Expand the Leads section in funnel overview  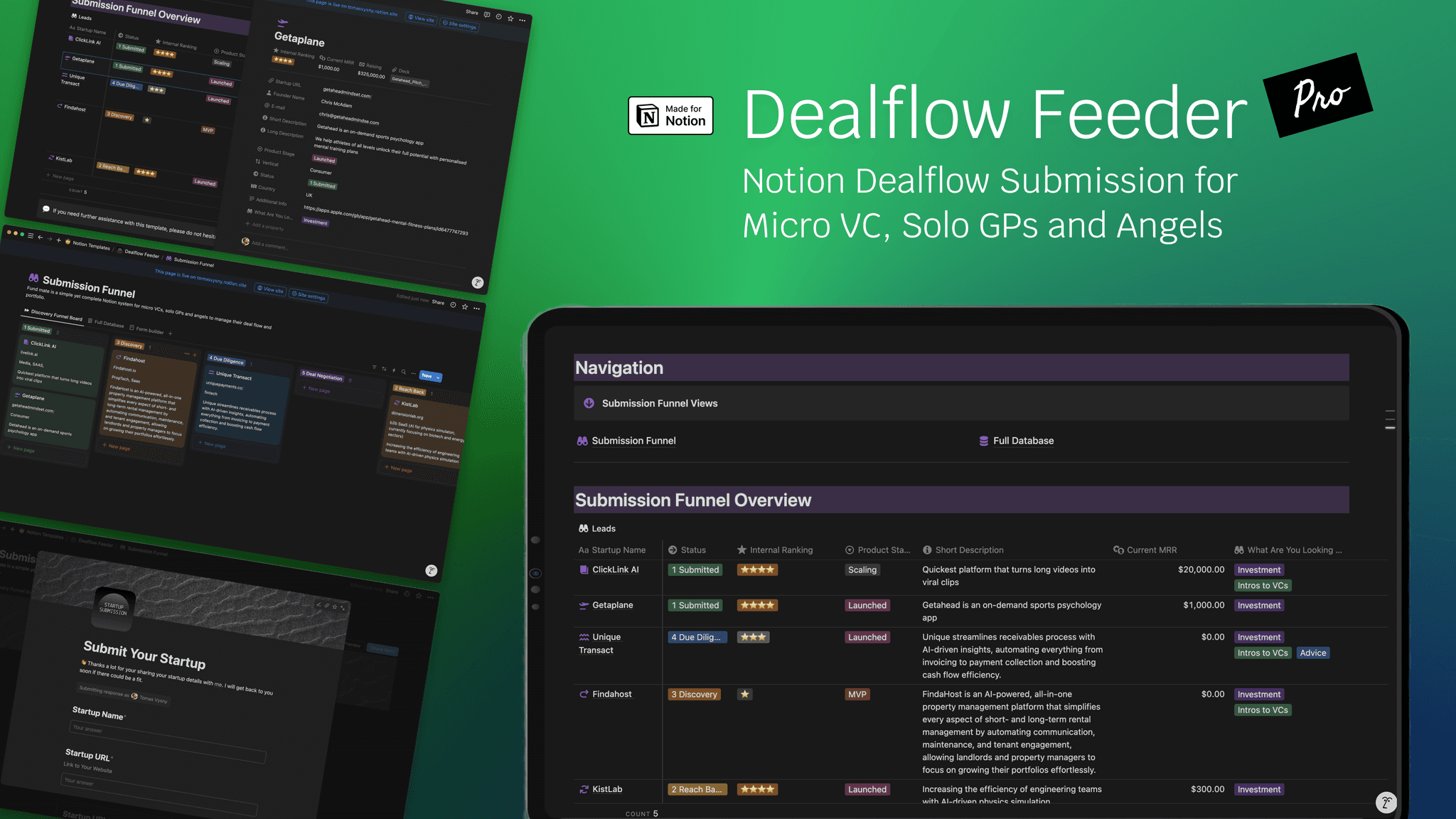click(596, 528)
